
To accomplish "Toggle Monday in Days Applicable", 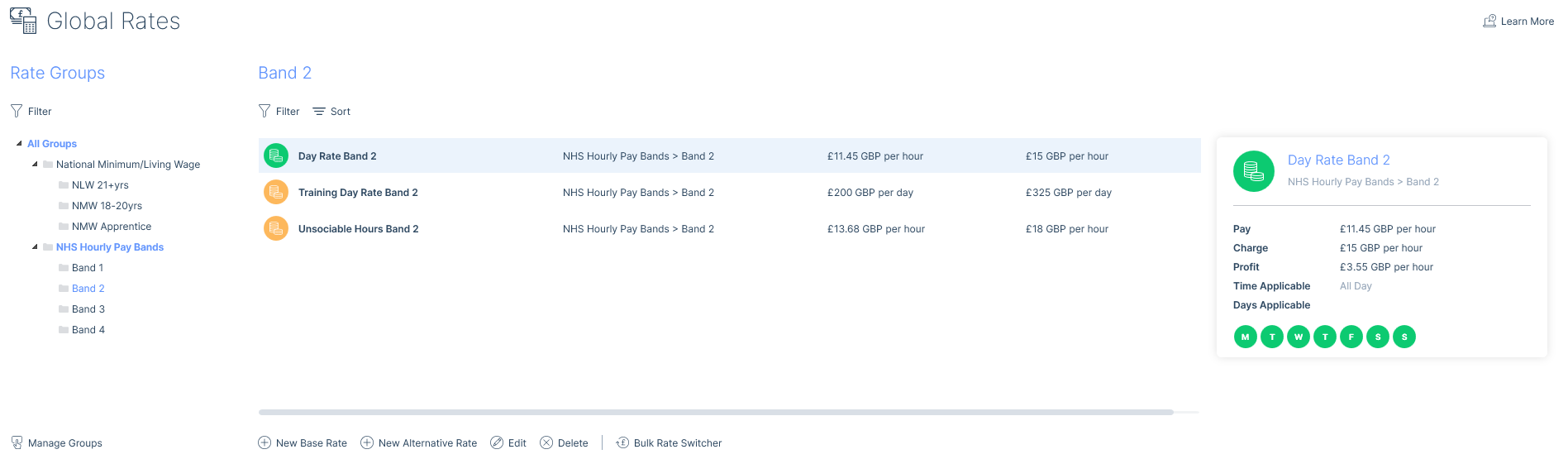I will coord(1245,337).
